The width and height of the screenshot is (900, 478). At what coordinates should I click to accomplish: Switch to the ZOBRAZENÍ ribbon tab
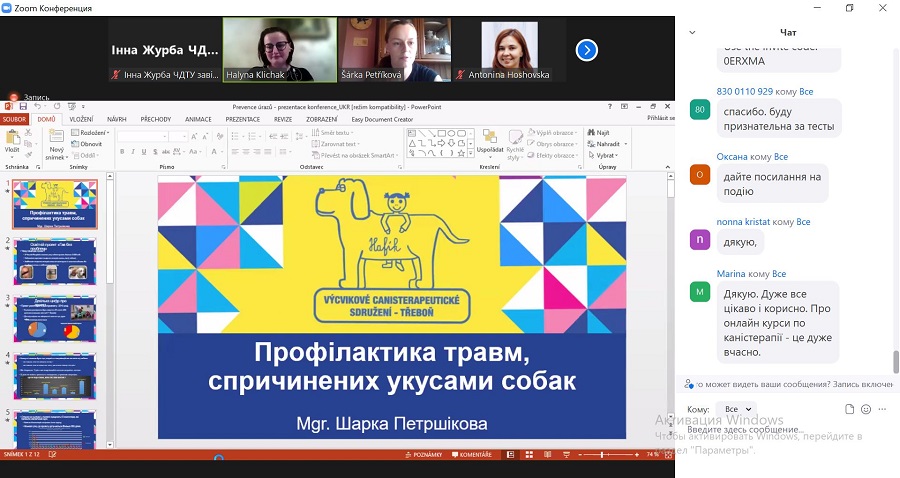tap(321, 119)
